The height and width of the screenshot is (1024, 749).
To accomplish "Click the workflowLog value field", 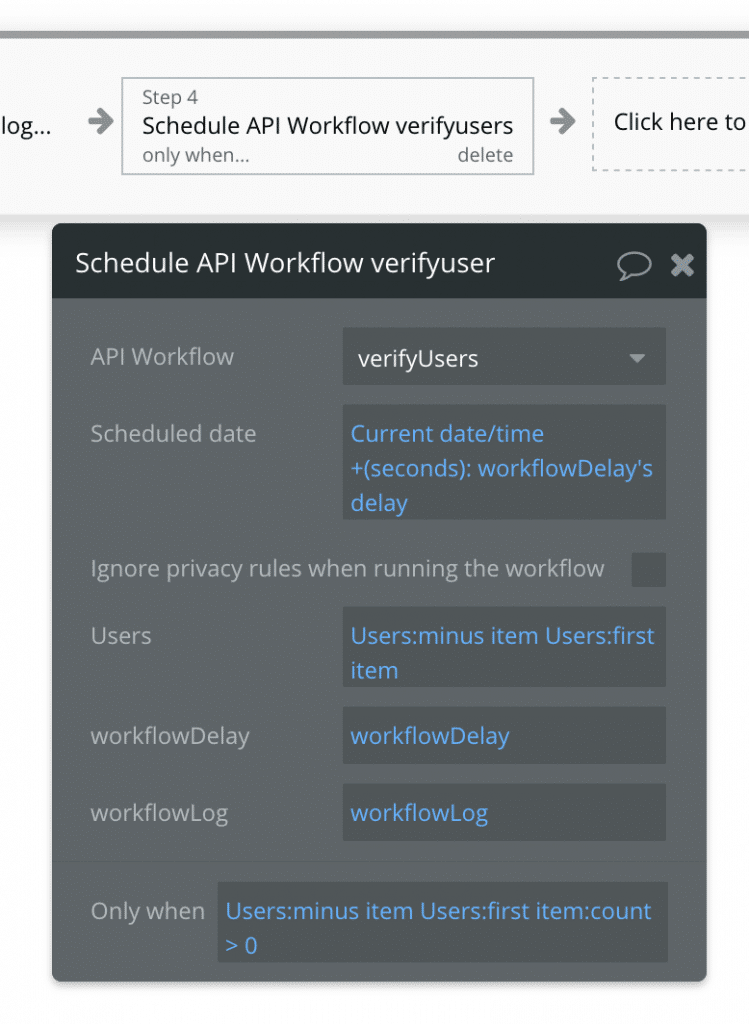I will click(504, 812).
